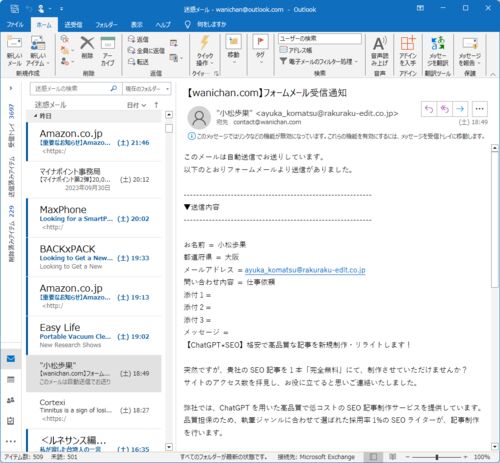Viewport: 500px width, 463px height.
Task: Click reading pane vertical scrollbar
Action: (495, 220)
